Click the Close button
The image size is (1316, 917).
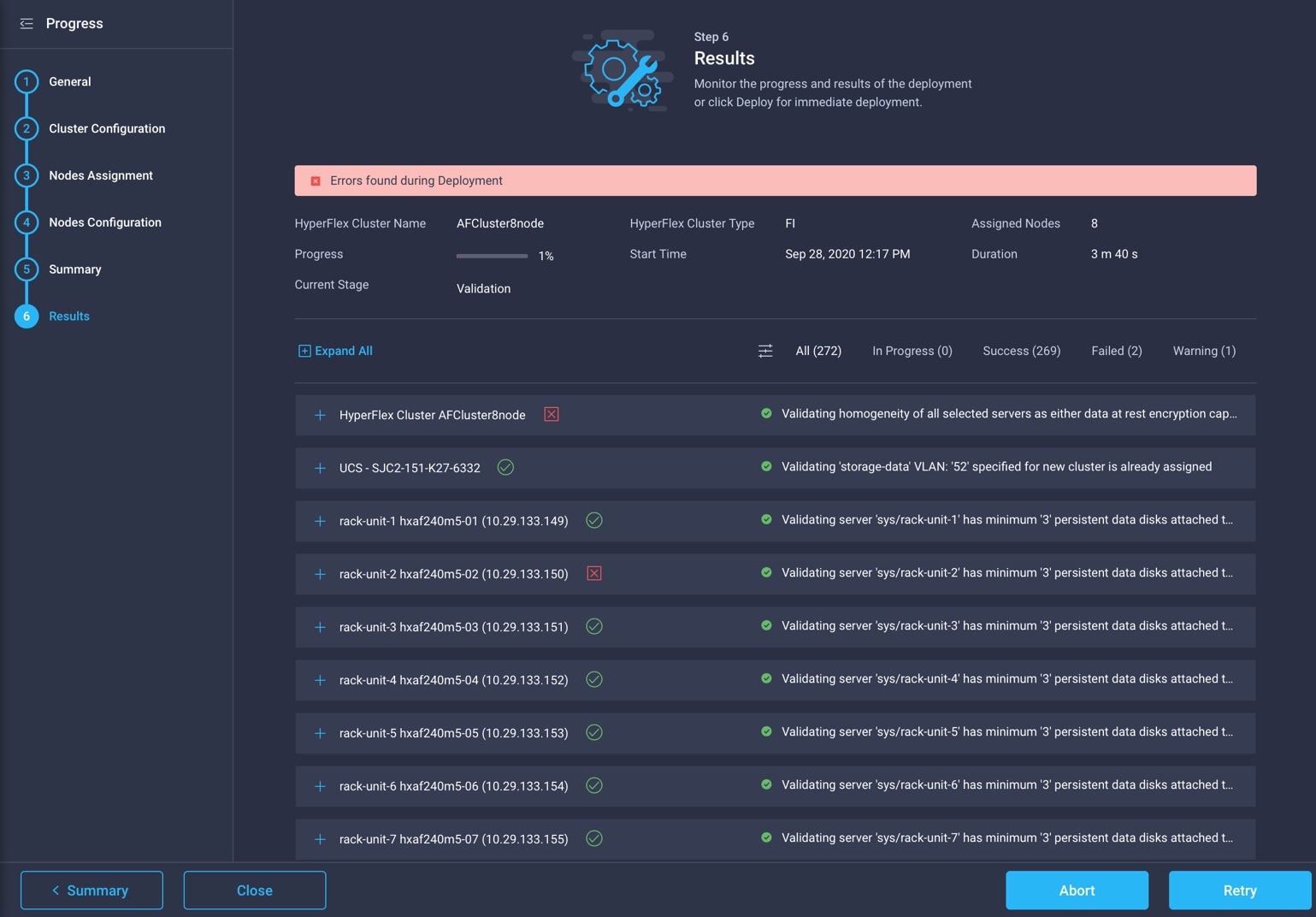click(x=255, y=890)
